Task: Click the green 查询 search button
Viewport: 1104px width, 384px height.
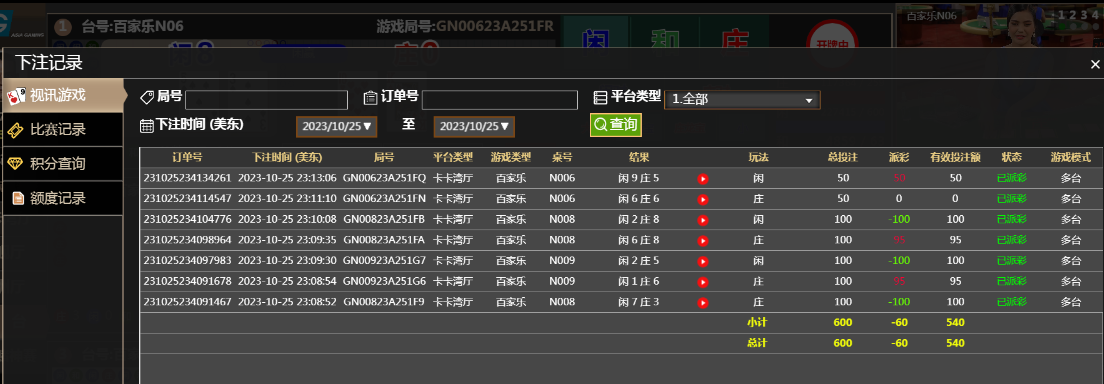Action: coord(616,125)
